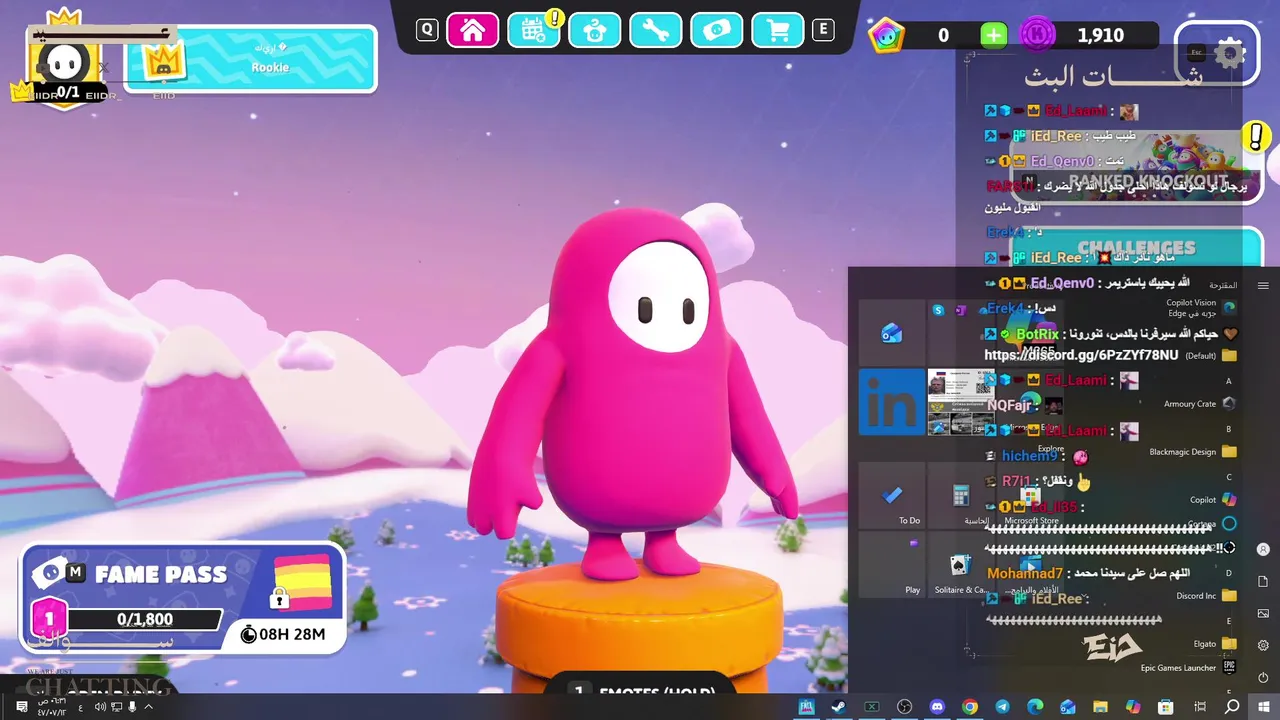Open the events calendar tab with alert badge
Screen dimensions: 1280x720
[534, 30]
